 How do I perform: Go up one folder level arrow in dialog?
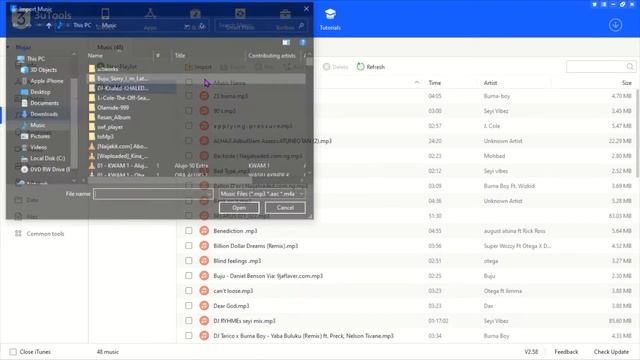(x=49, y=26)
